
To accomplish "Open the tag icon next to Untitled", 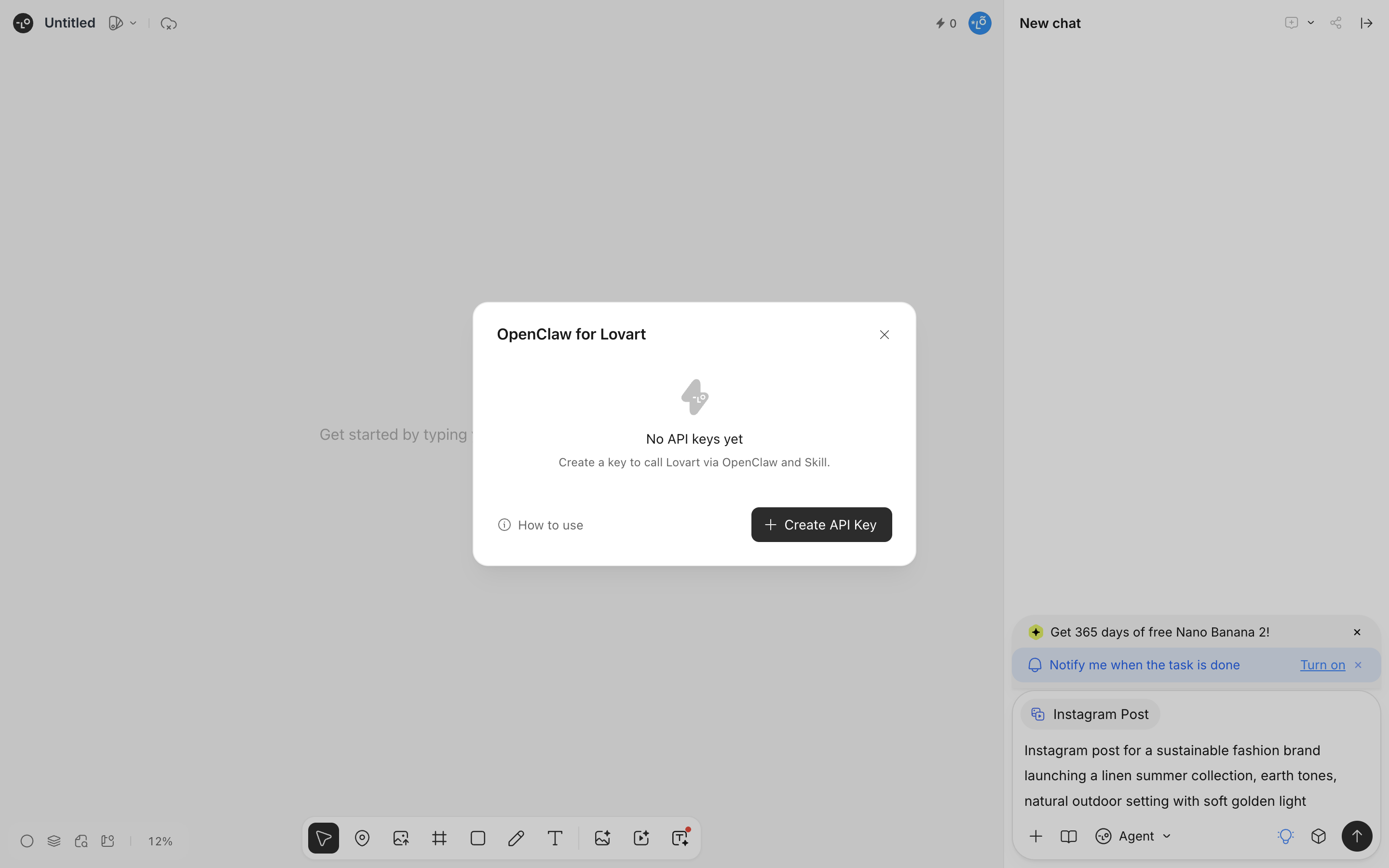I will 115,23.
